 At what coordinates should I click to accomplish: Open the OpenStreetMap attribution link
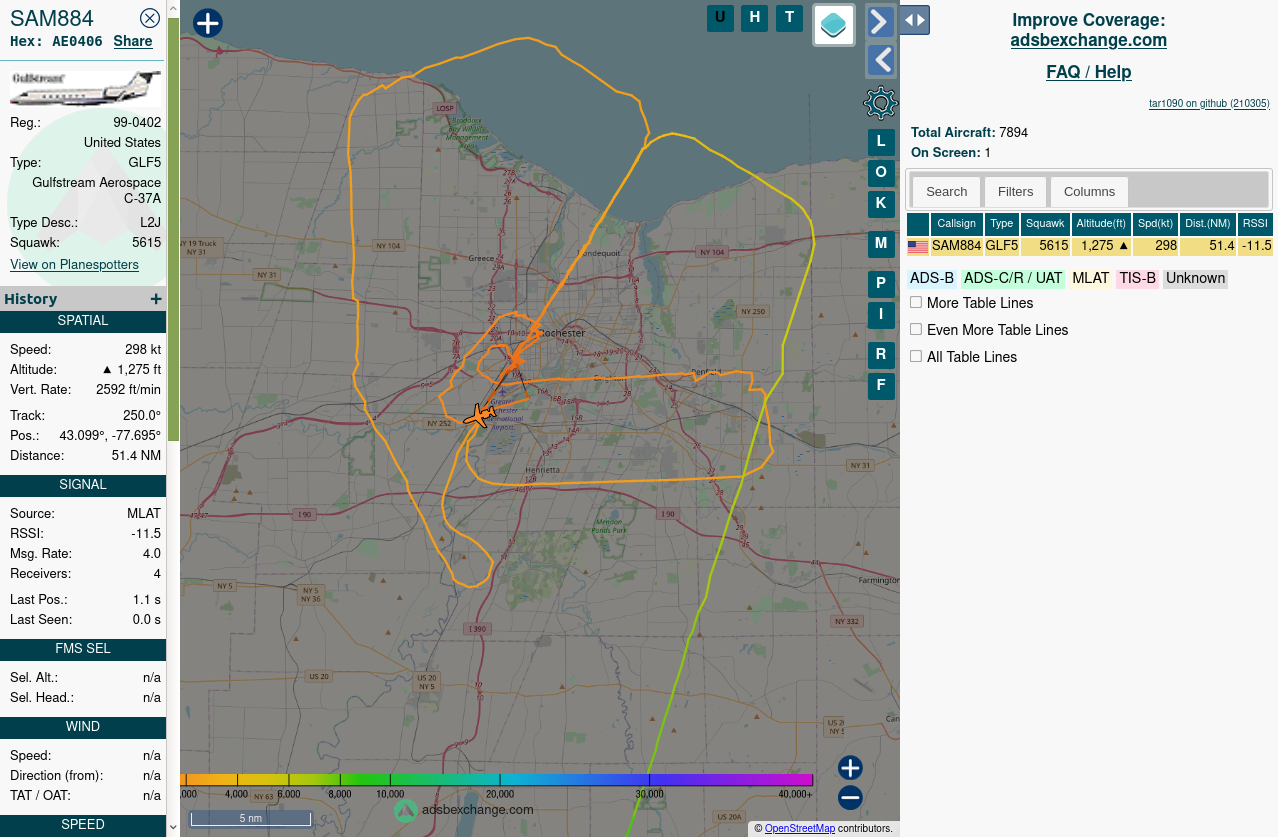[800, 828]
